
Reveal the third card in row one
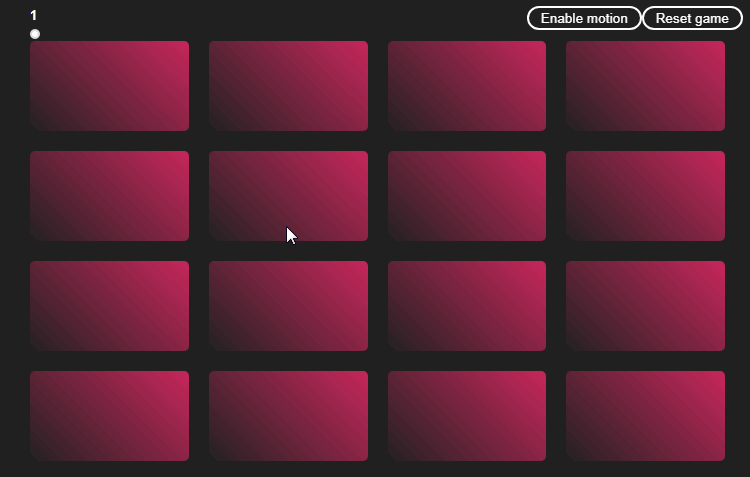[x=467, y=86]
